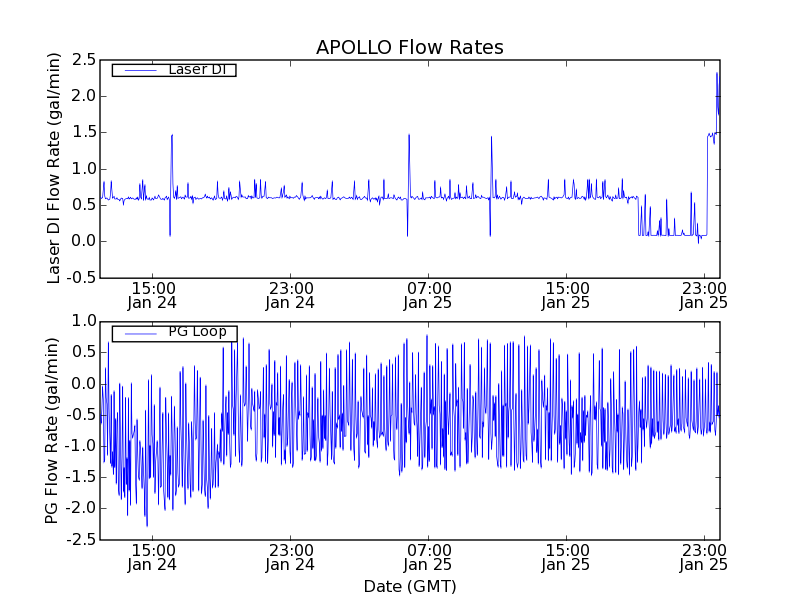Click "23:00 Jan 25" under the PG Loop plot
The height and width of the screenshot is (600, 800).
coord(704,558)
